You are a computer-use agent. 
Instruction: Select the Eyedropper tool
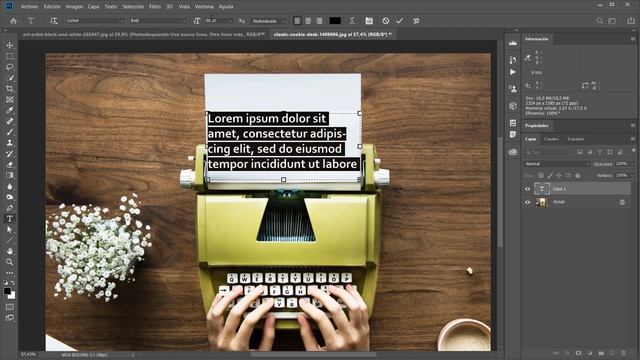pos(10,110)
